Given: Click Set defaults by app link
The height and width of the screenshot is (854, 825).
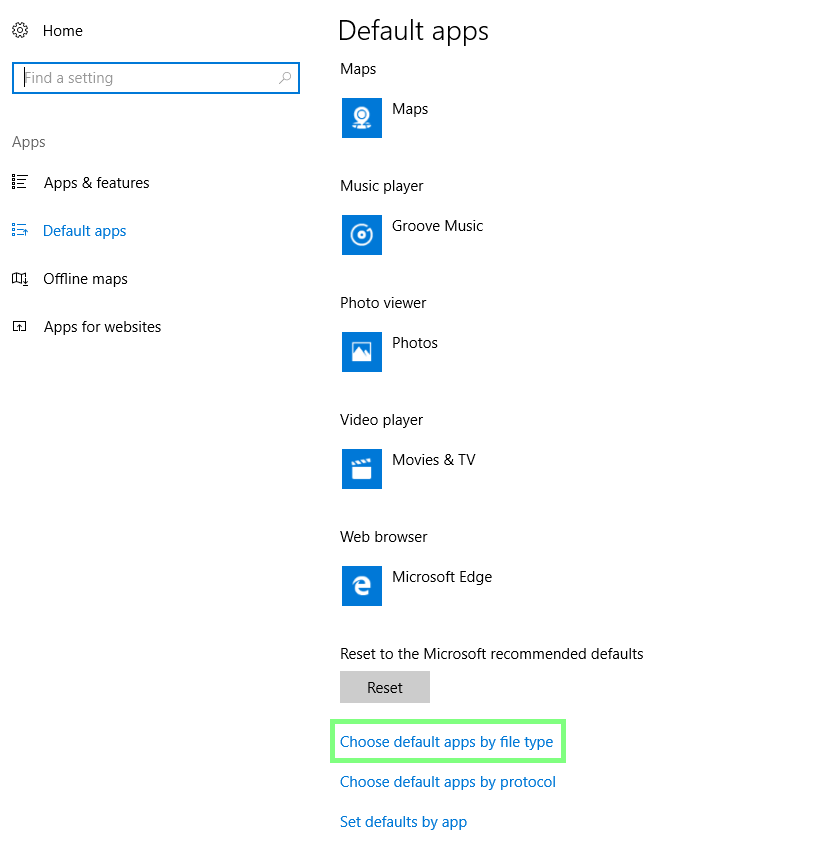Looking at the screenshot, I should click(x=404, y=822).
